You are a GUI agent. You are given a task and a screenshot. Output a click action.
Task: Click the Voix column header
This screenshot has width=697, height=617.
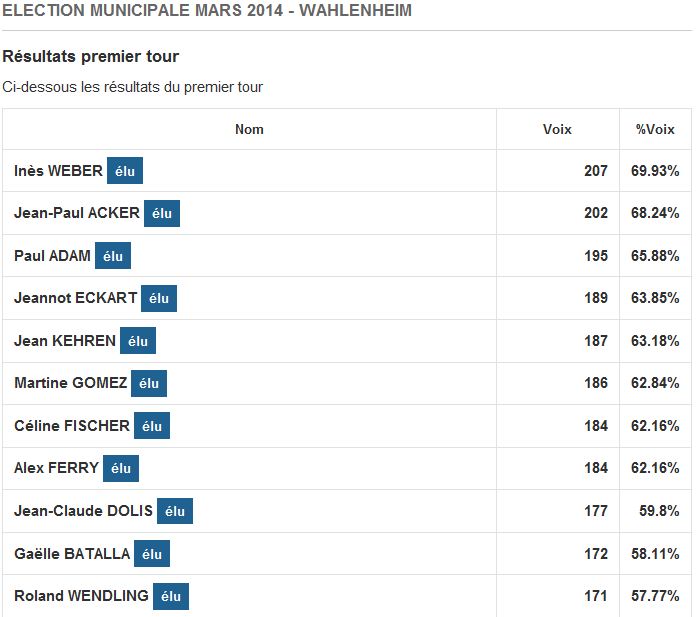tap(557, 129)
